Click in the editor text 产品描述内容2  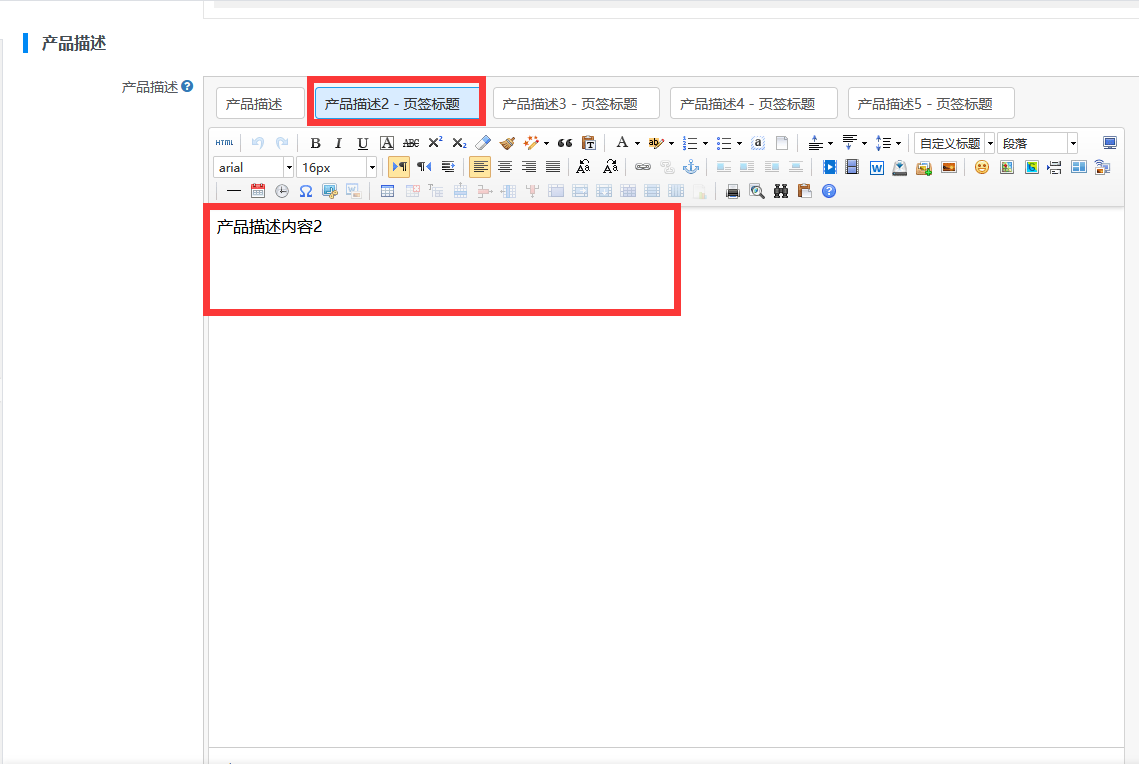269,227
